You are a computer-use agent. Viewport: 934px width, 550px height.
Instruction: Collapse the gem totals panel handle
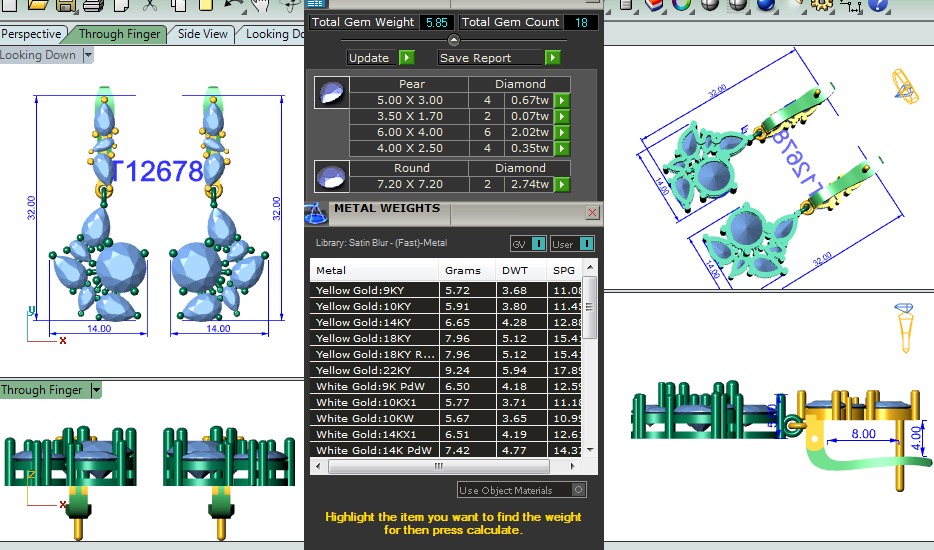453,40
